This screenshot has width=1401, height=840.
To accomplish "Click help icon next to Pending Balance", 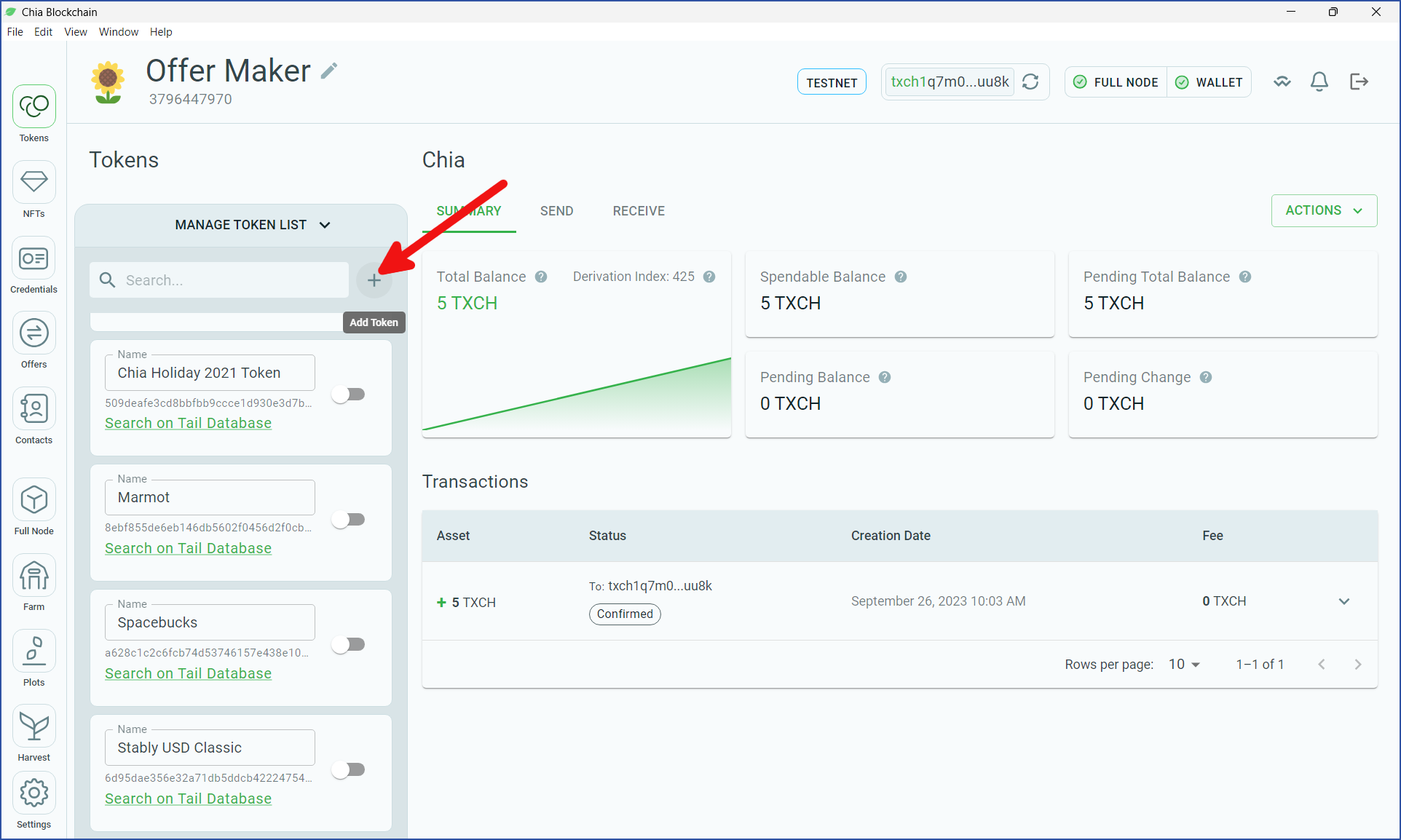I will 885,377.
